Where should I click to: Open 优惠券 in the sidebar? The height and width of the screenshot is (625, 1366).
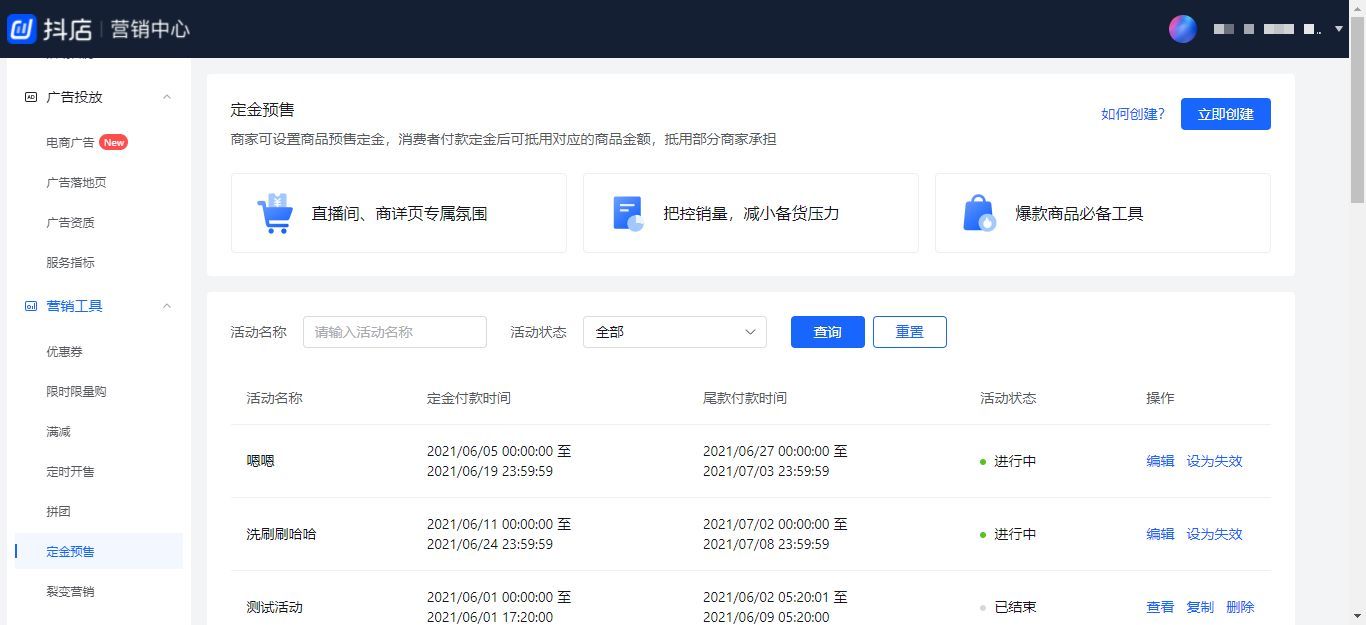click(x=64, y=352)
